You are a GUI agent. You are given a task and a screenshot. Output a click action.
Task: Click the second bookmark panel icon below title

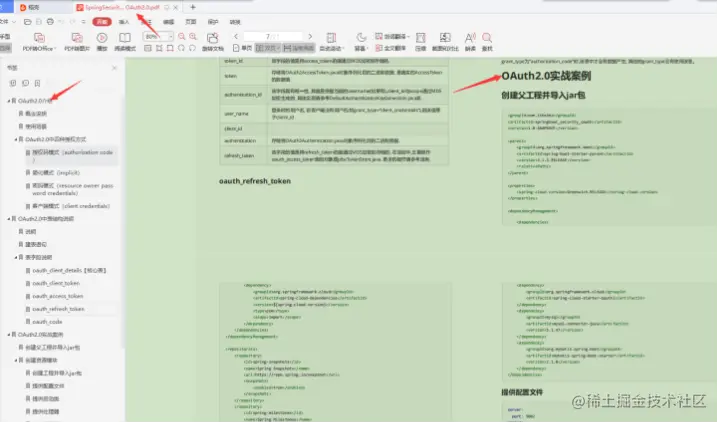click(x=25, y=83)
